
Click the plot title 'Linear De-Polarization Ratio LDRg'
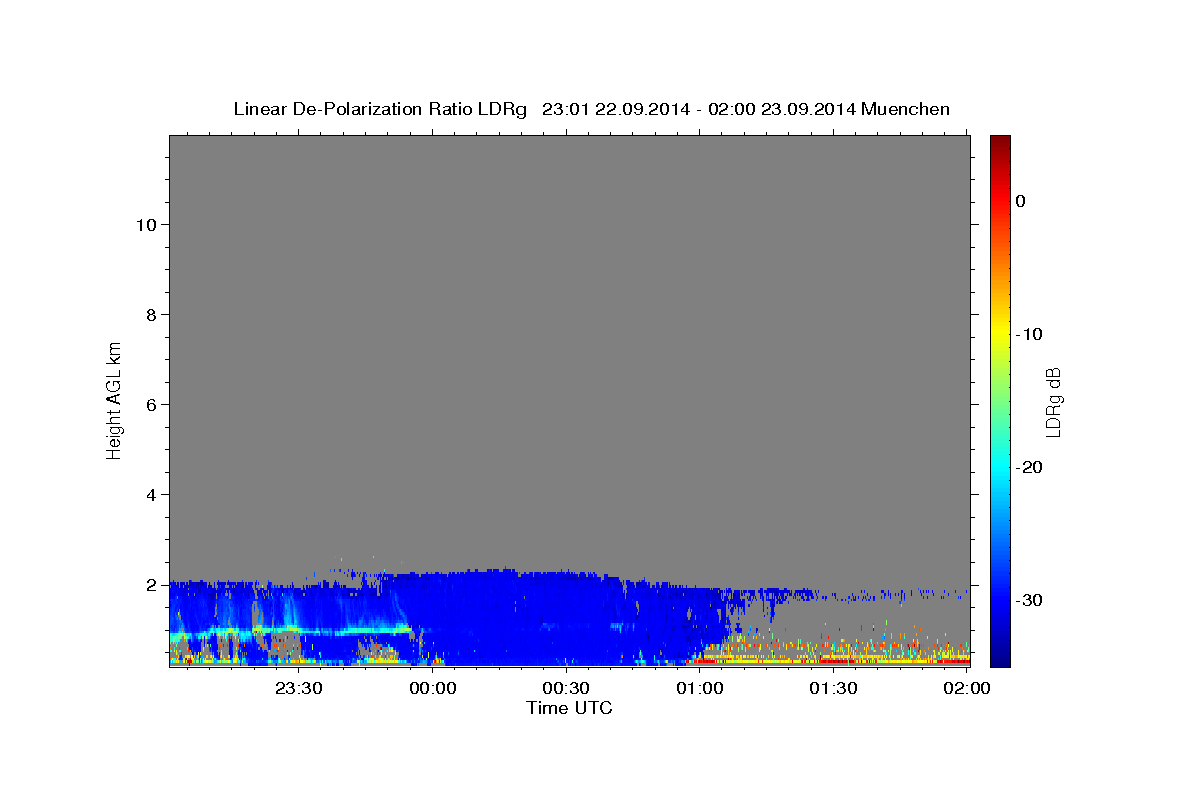379,109
